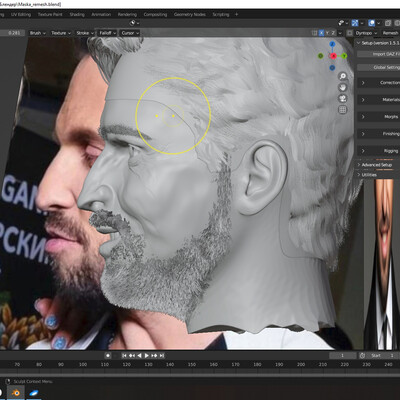Click the red X axis gizmo circle
Image resolution: width=400 pixels, height=400 pixels.
333,56
